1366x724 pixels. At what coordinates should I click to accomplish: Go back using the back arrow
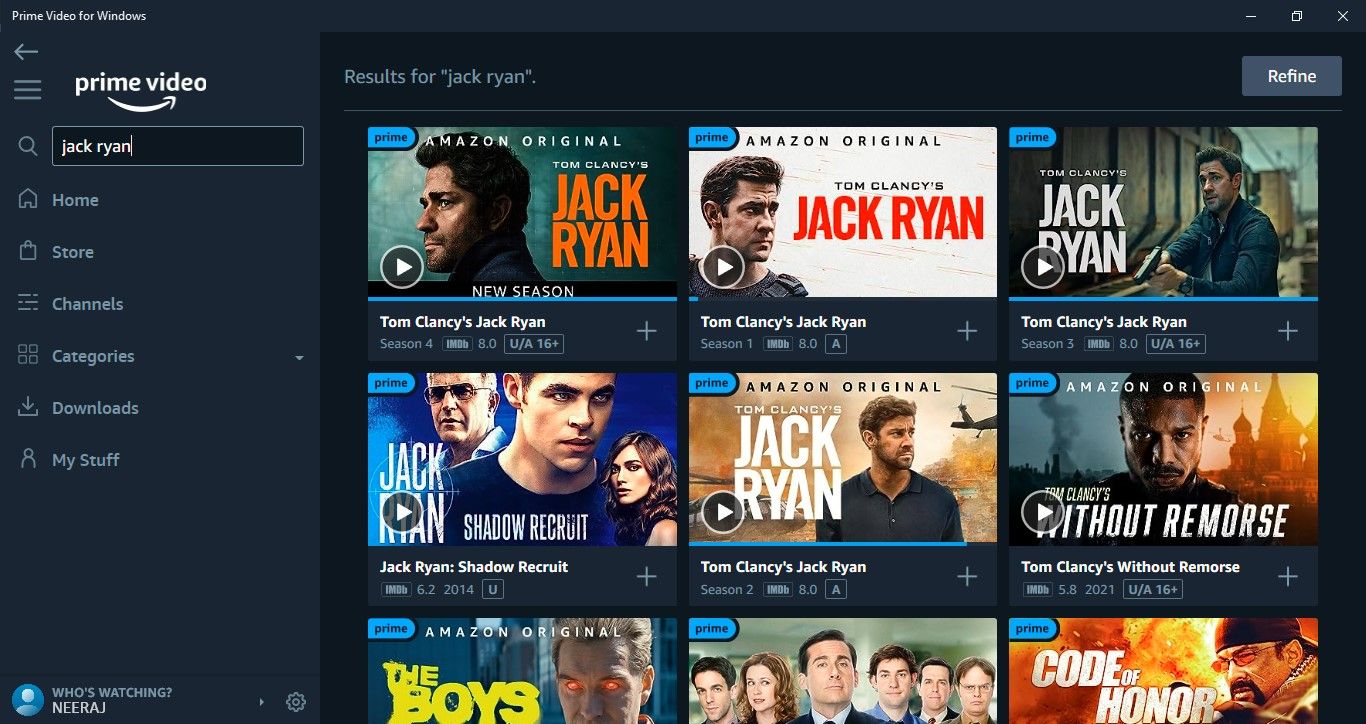[x=26, y=52]
